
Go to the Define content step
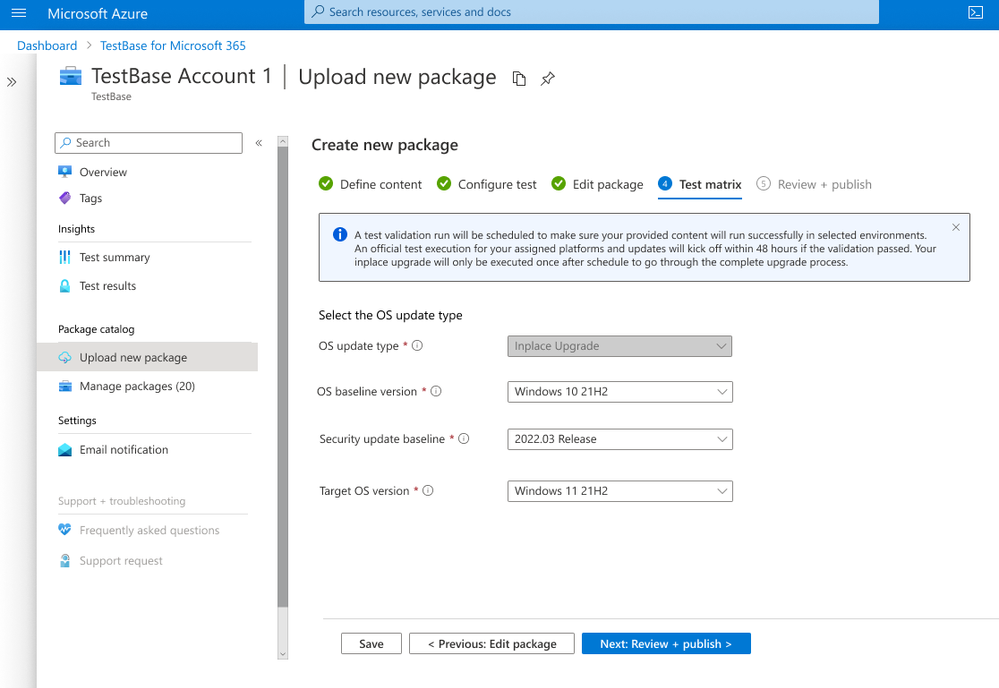(370, 184)
